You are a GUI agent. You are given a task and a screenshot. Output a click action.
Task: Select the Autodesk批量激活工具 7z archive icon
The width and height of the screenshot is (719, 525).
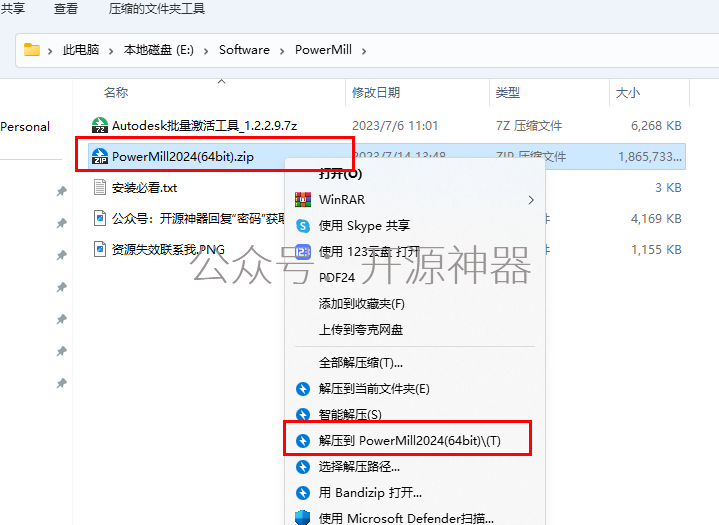100,125
